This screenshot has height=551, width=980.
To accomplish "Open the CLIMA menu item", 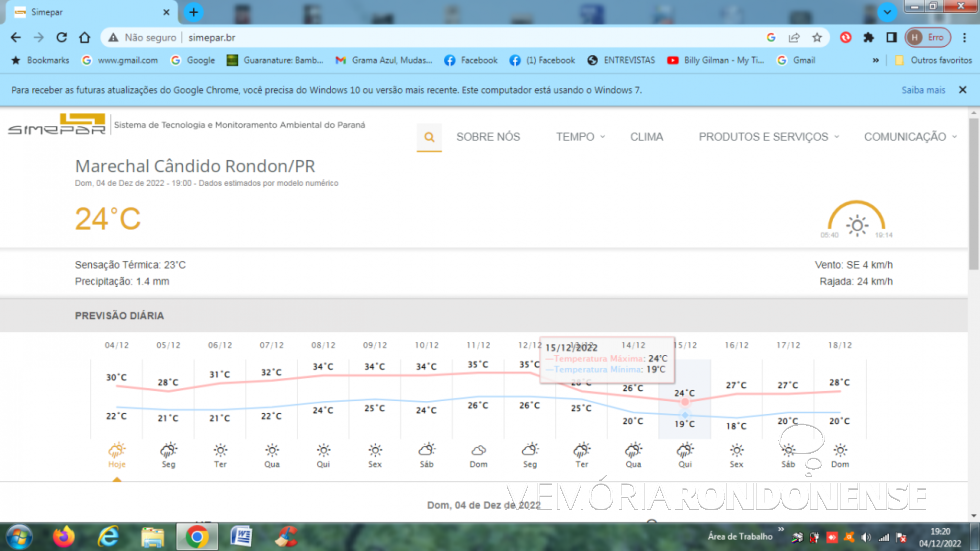I will [646, 137].
